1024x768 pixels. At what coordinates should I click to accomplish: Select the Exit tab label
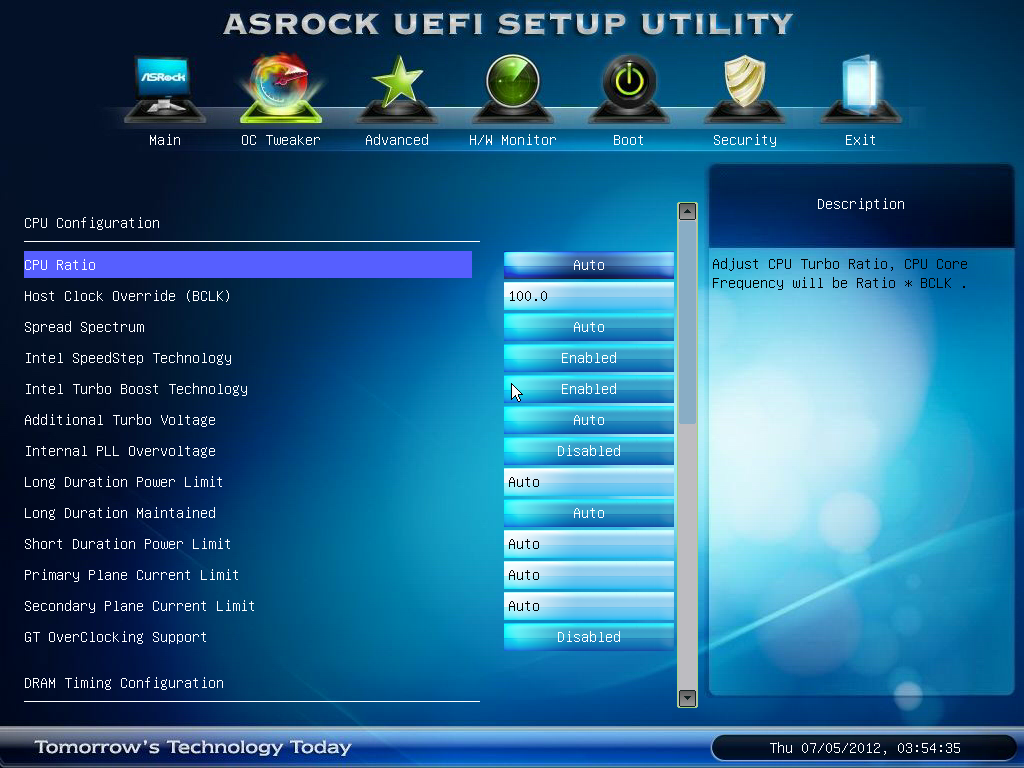click(860, 140)
